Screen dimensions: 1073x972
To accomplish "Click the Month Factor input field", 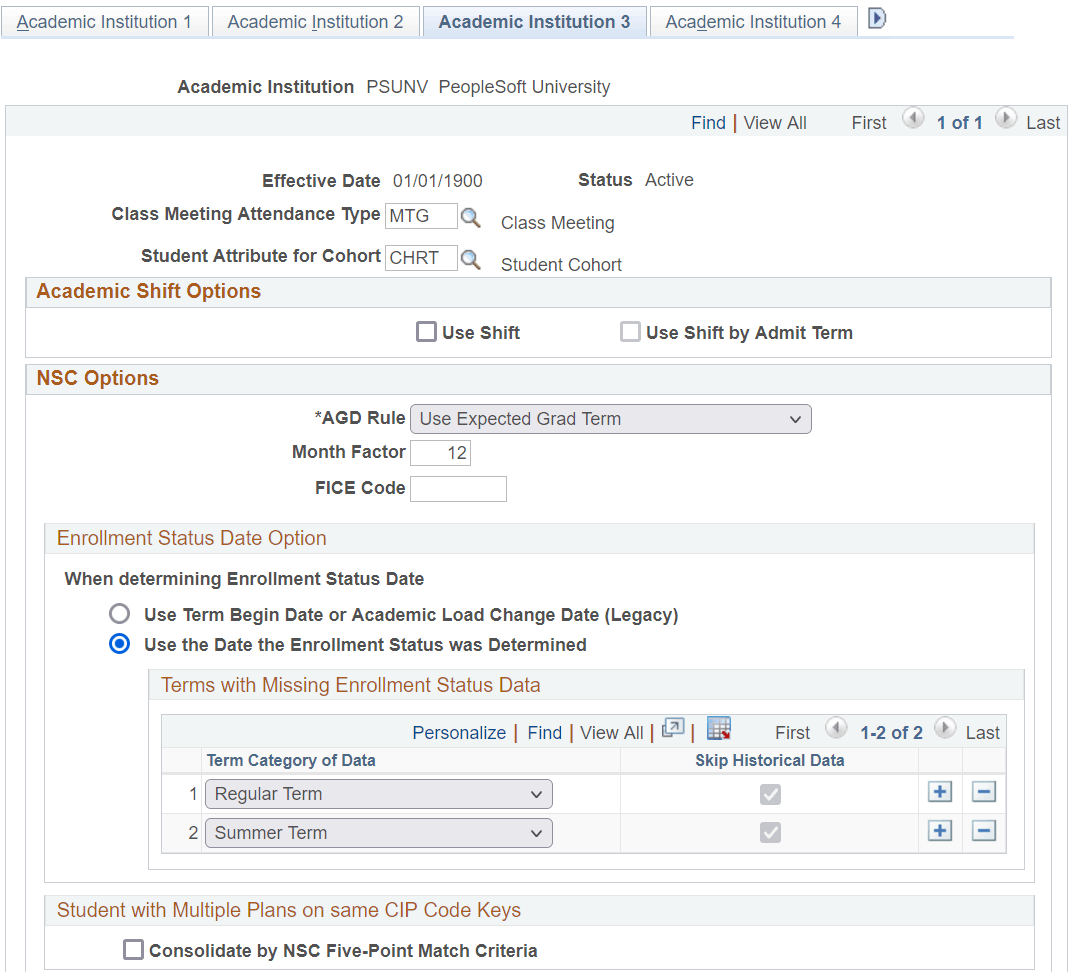I will coord(440,452).
